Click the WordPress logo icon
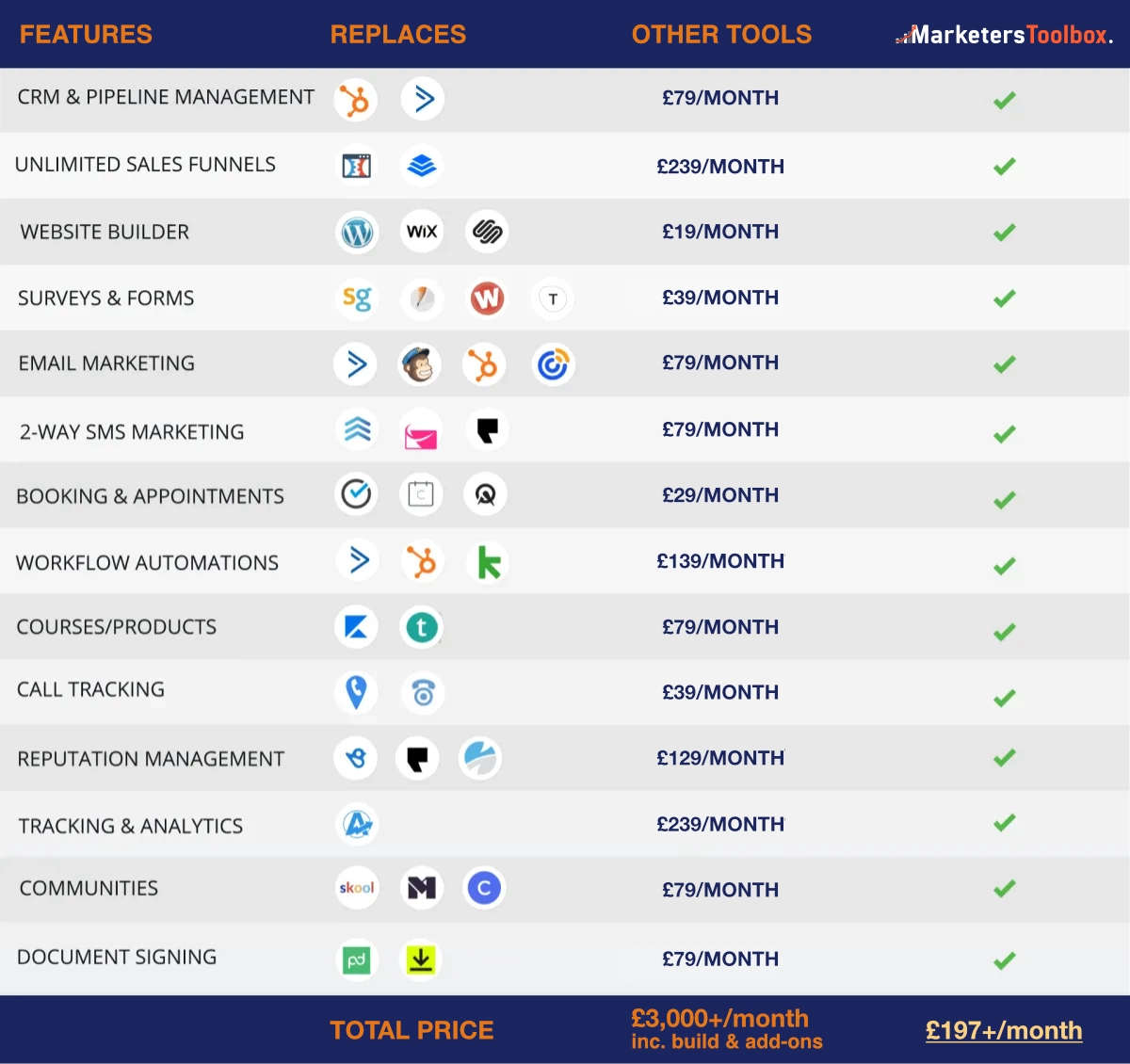This screenshot has height=1064, width=1130. point(357,232)
